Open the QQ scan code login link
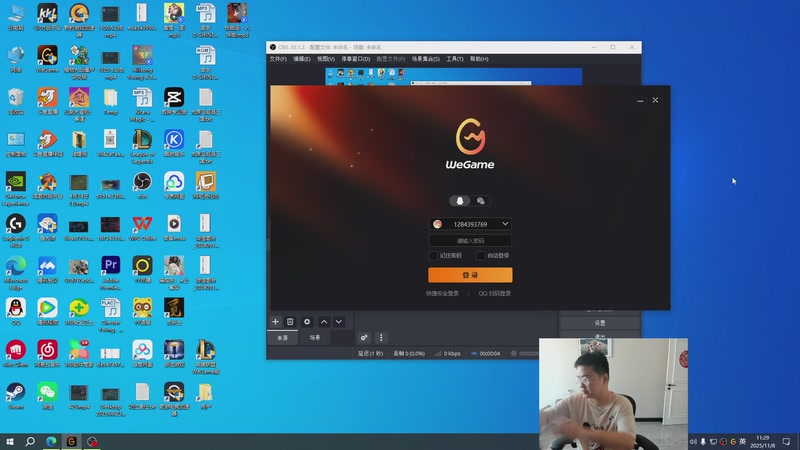The width and height of the screenshot is (800, 450). pos(494,293)
